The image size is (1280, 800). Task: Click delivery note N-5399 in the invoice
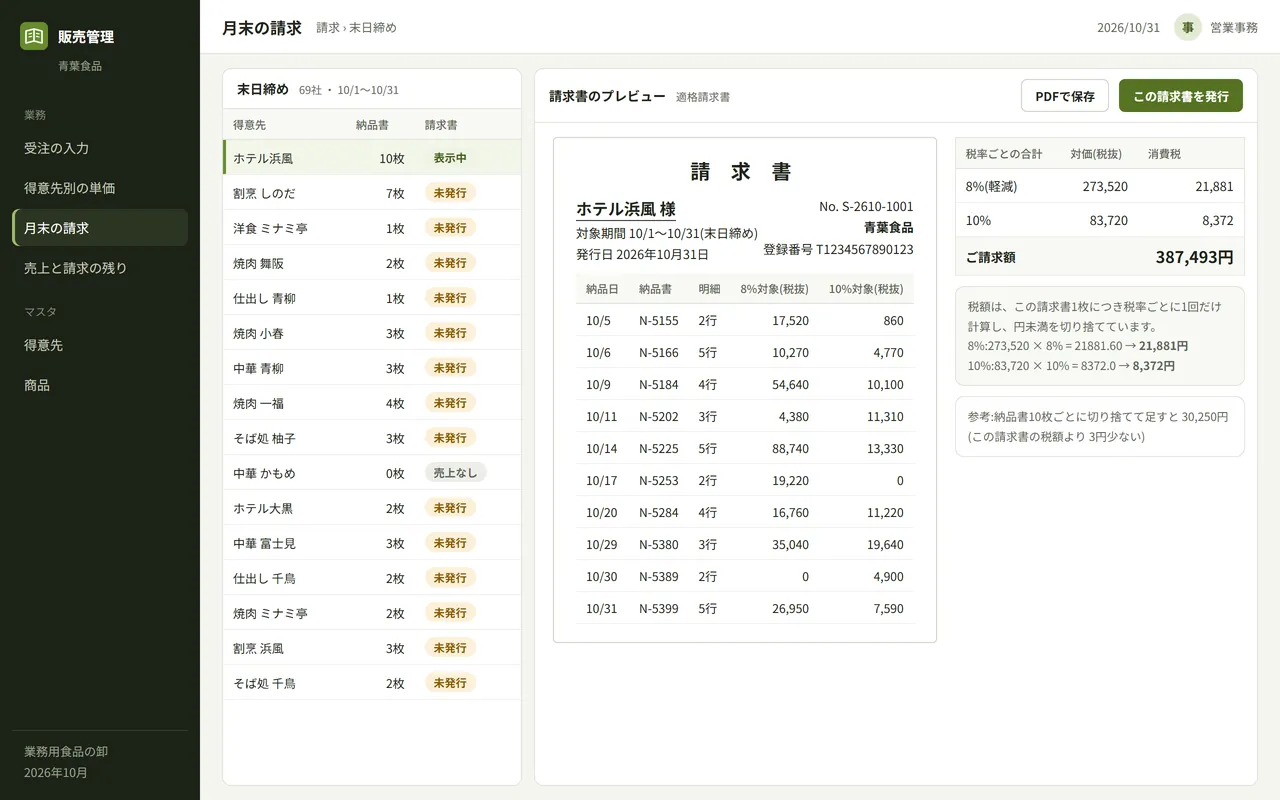pos(659,609)
